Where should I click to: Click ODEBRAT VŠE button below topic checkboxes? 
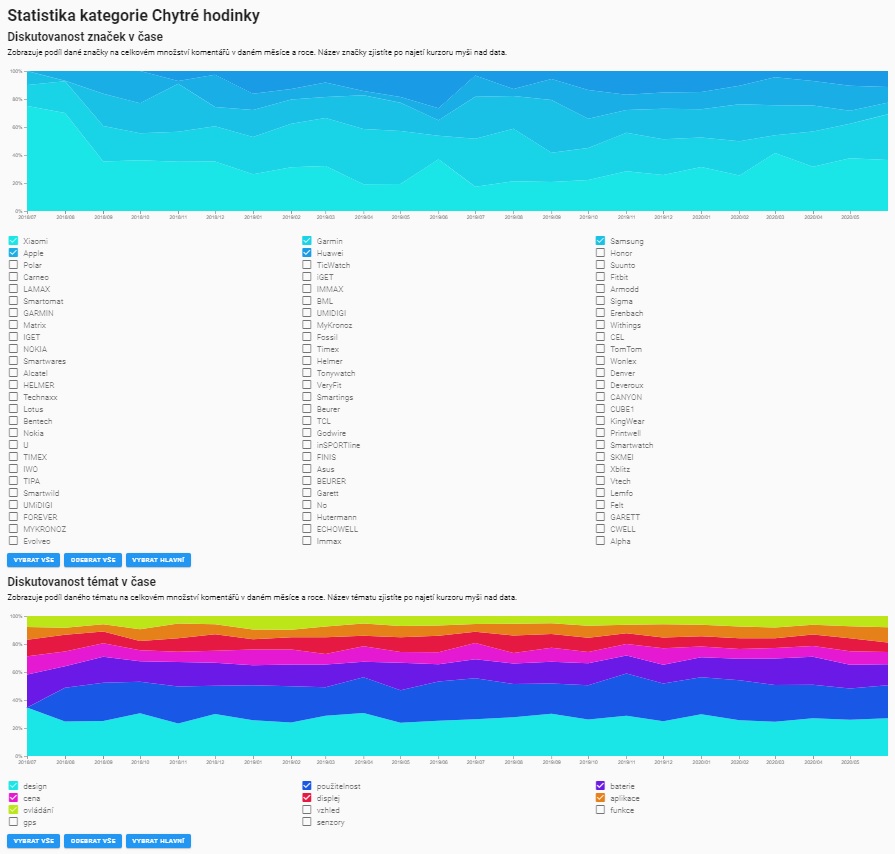tap(93, 841)
